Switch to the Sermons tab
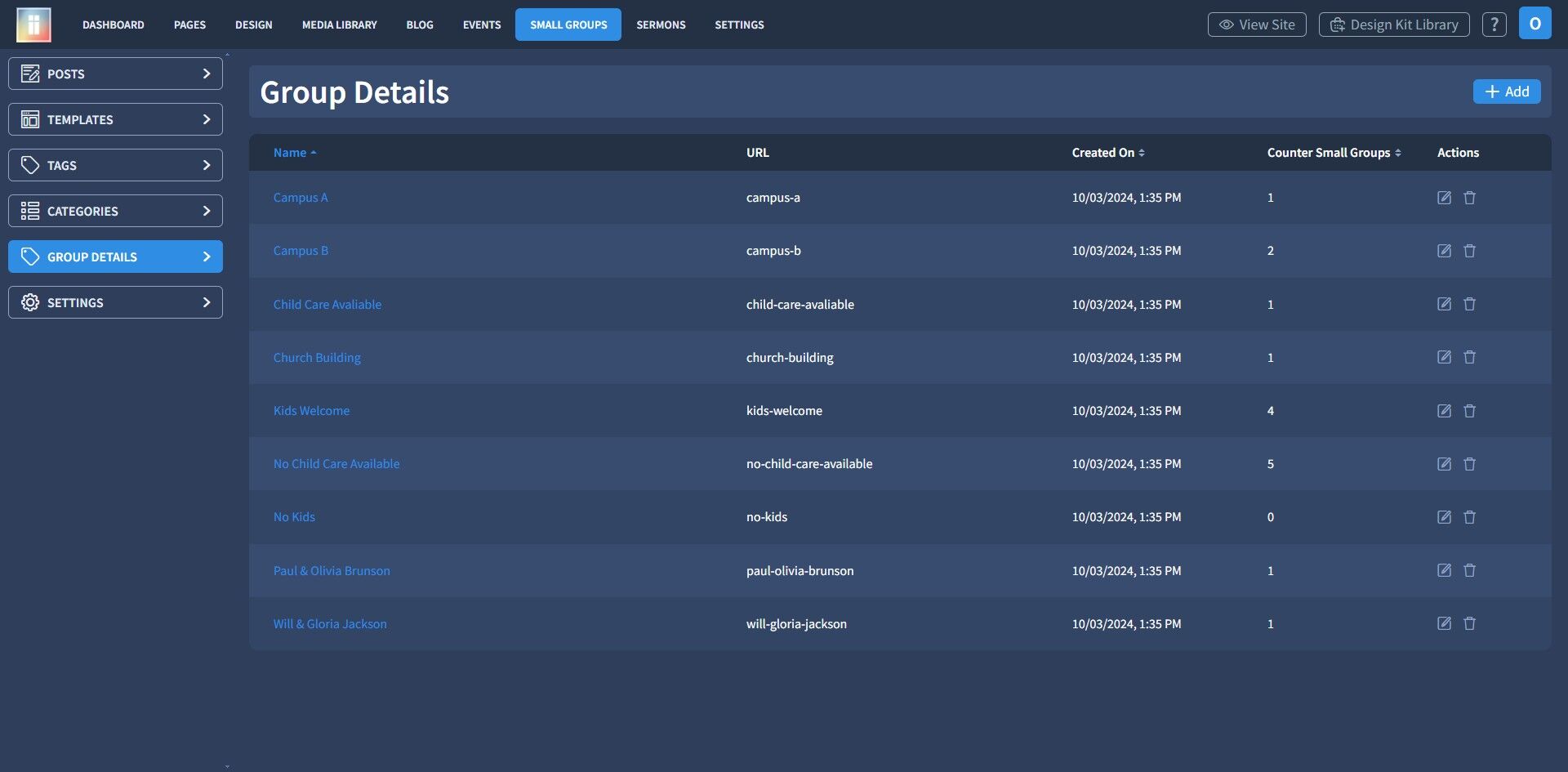Viewport: 1568px width, 772px height. point(661,25)
